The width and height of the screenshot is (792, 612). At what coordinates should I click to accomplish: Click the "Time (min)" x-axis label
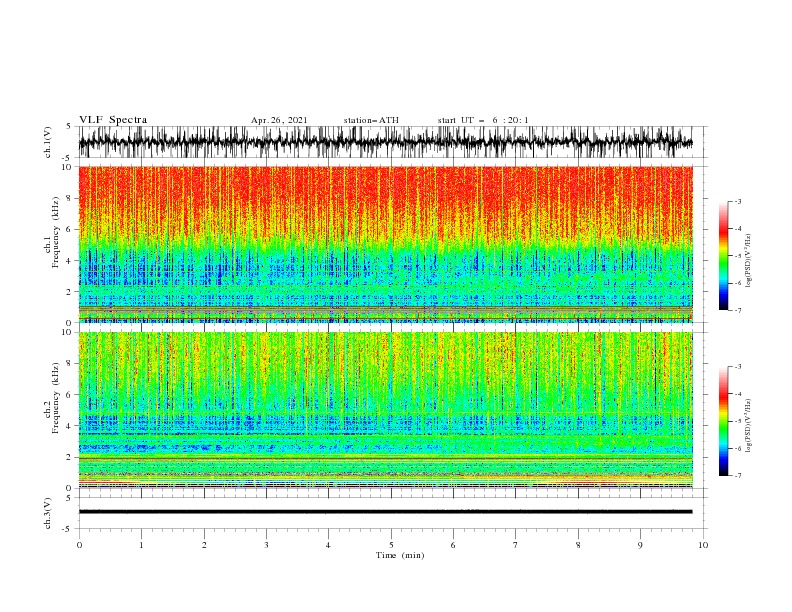[400, 555]
